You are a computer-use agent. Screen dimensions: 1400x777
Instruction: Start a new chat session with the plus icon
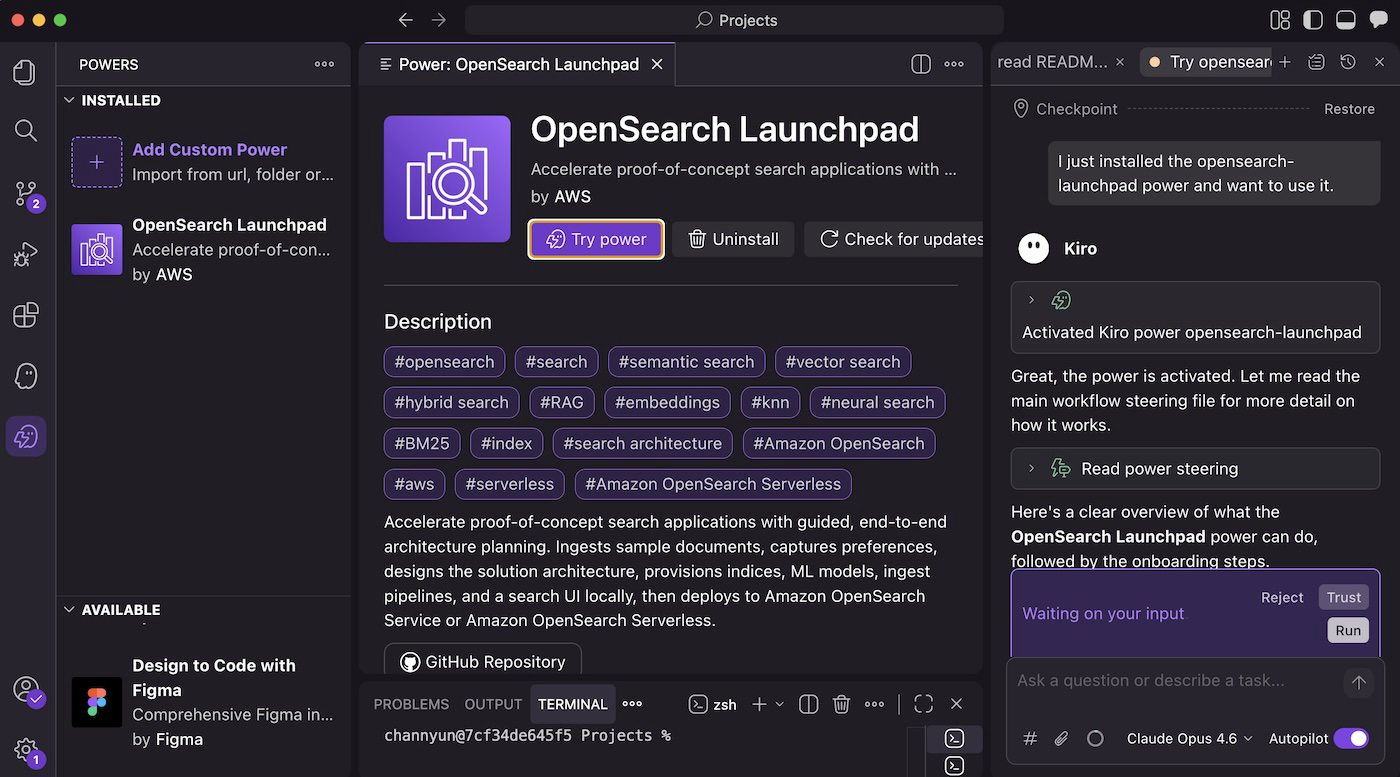coord(1285,62)
